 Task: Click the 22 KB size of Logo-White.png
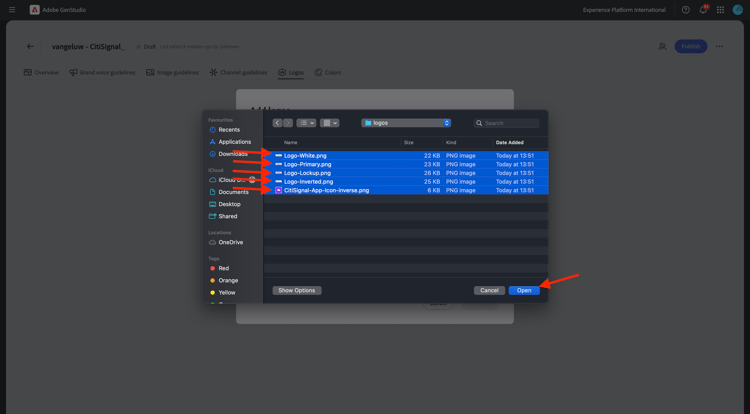pyautogui.click(x=432, y=155)
